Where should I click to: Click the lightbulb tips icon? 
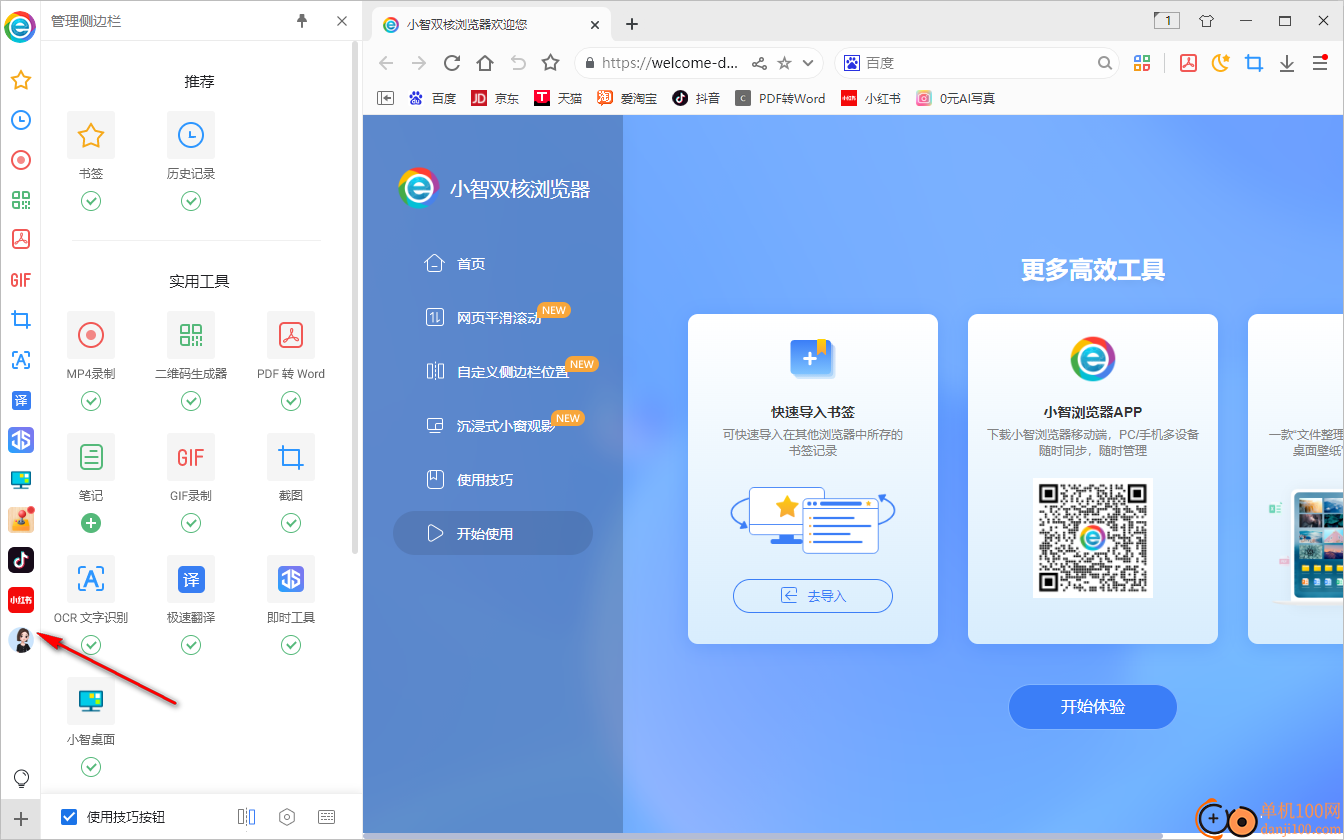coord(20,778)
